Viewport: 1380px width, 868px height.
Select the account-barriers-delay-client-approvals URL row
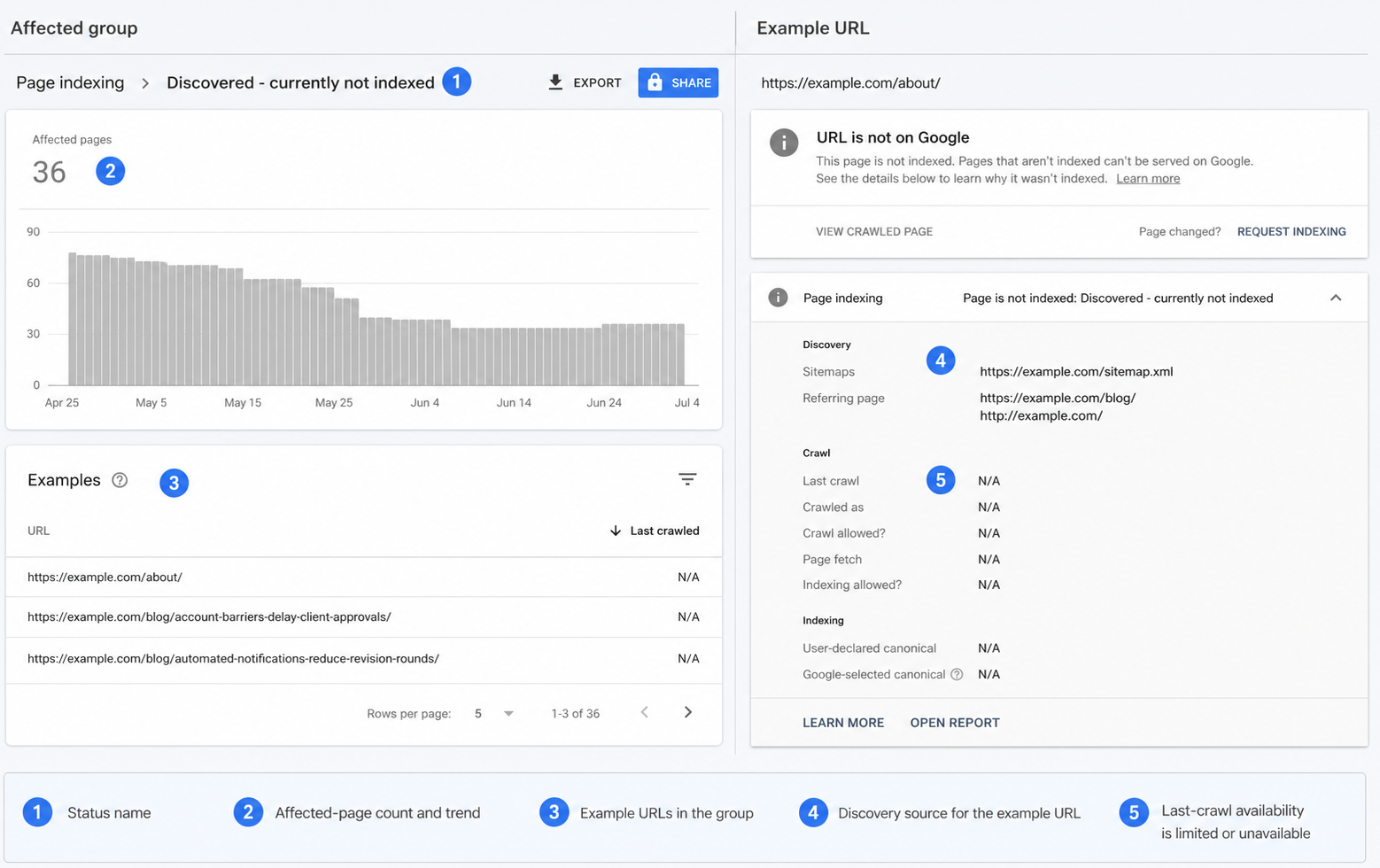tap(363, 616)
